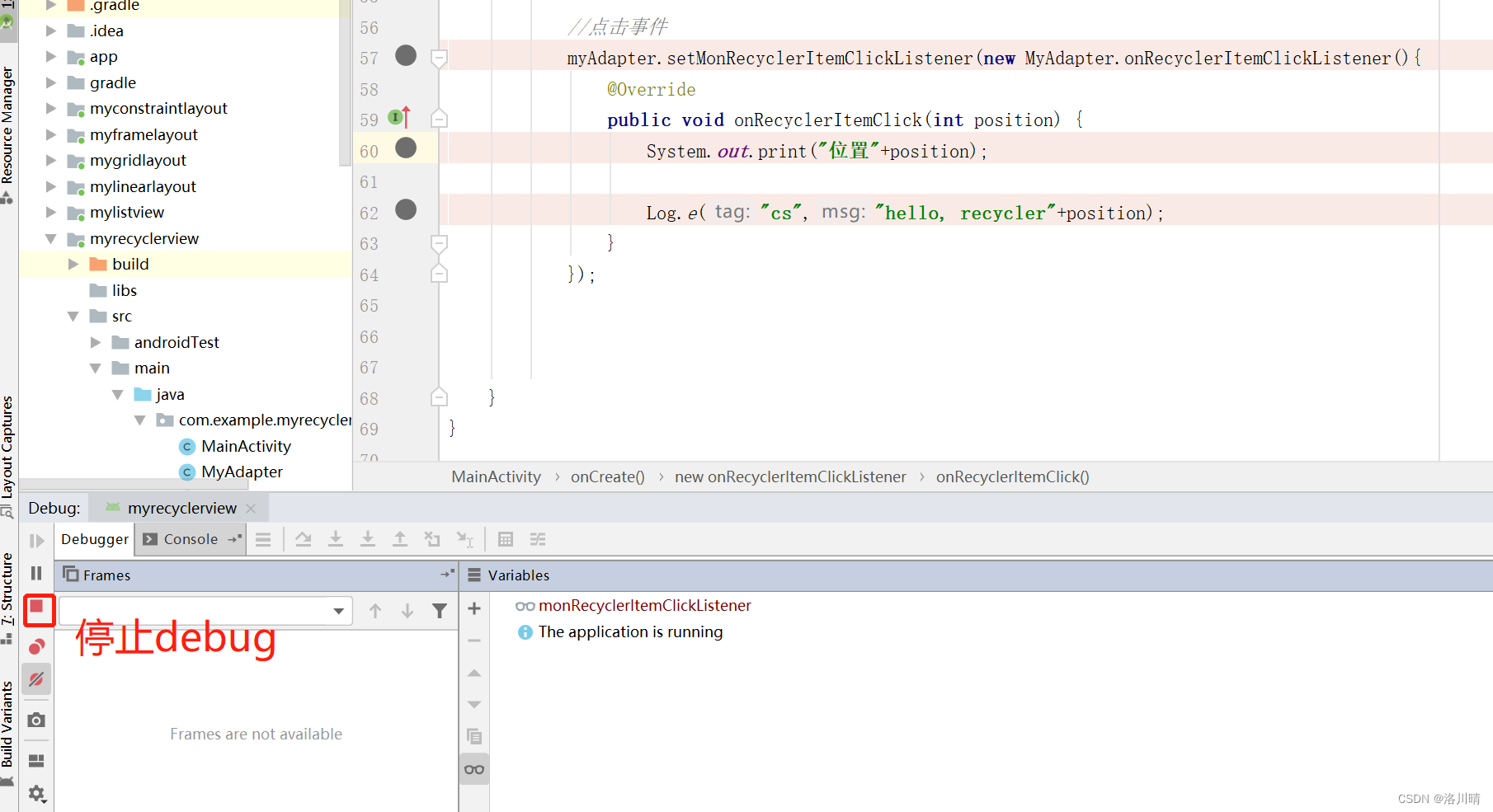Expand the myconstraintlayout module
Image resolution: width=1493 pixels, height=812 pixels.
point(51,108)
